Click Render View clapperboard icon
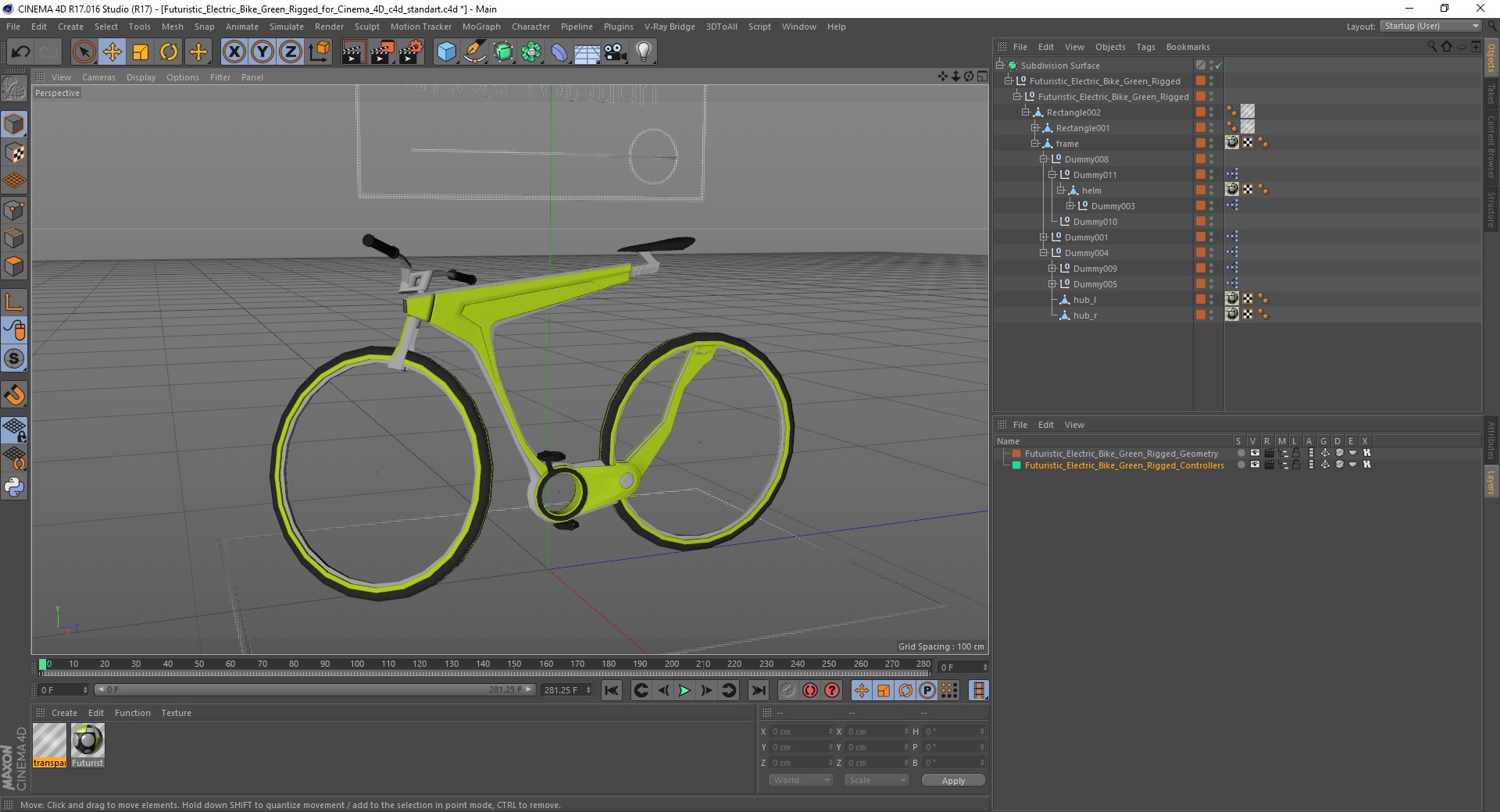1500x812 pixels. pos(353,52)
